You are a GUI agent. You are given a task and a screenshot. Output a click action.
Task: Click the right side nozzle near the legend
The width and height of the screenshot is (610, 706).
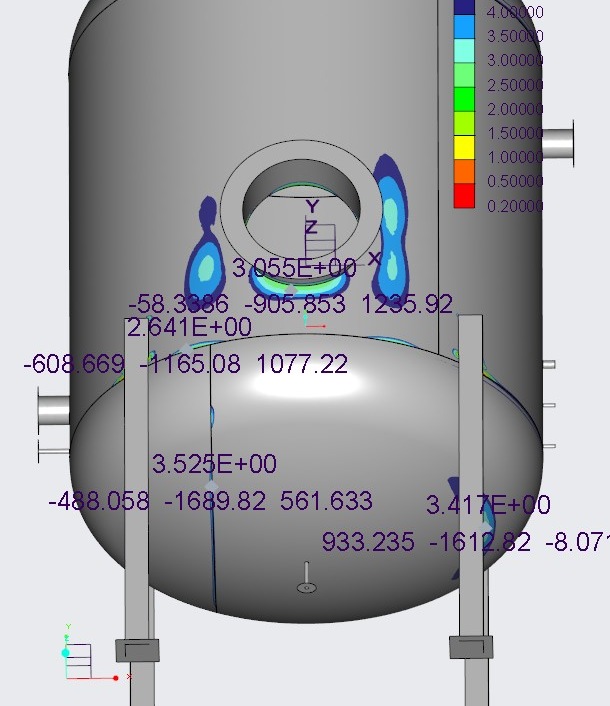point(558,143)
